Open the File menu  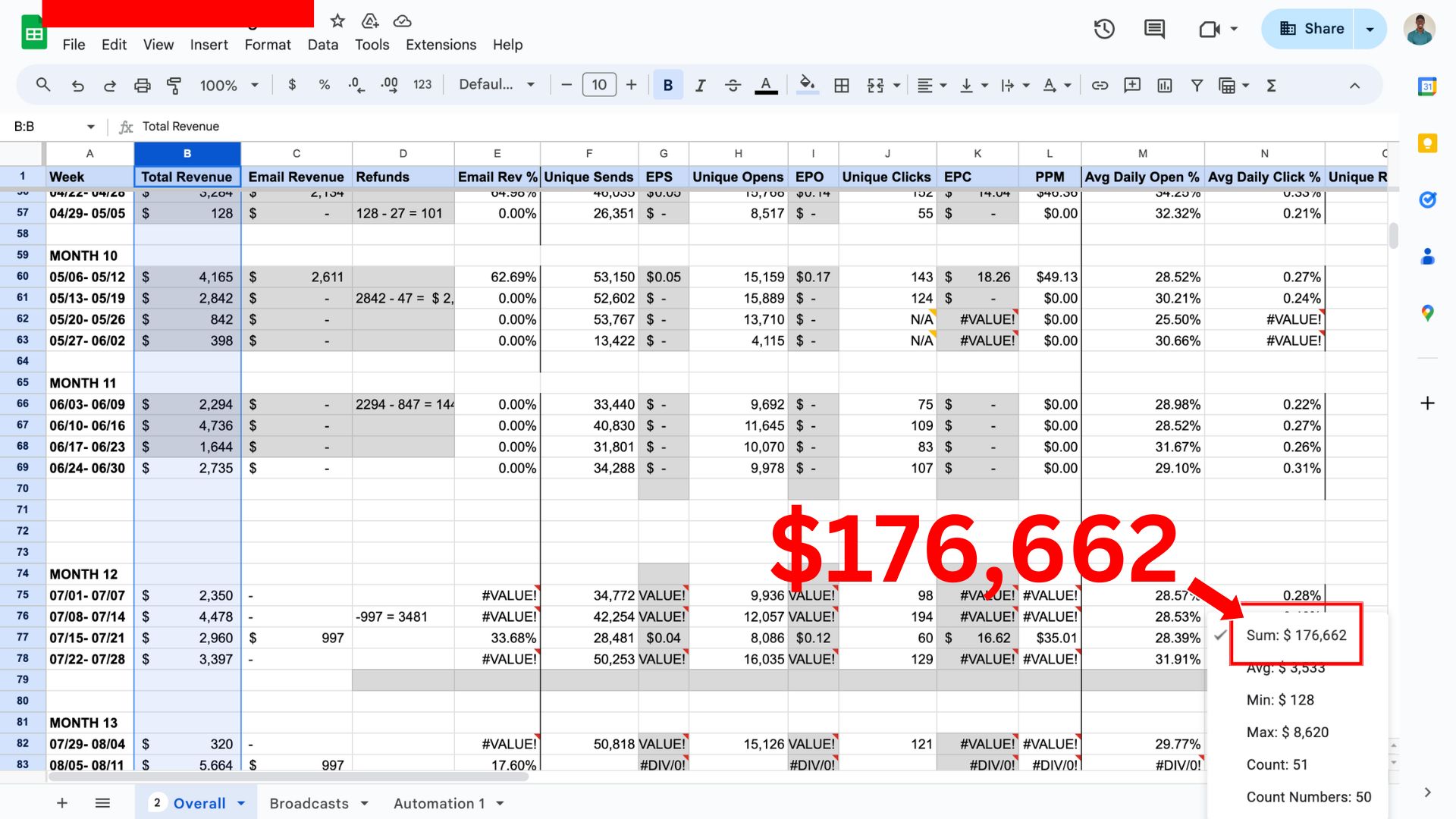pos(74,45)
